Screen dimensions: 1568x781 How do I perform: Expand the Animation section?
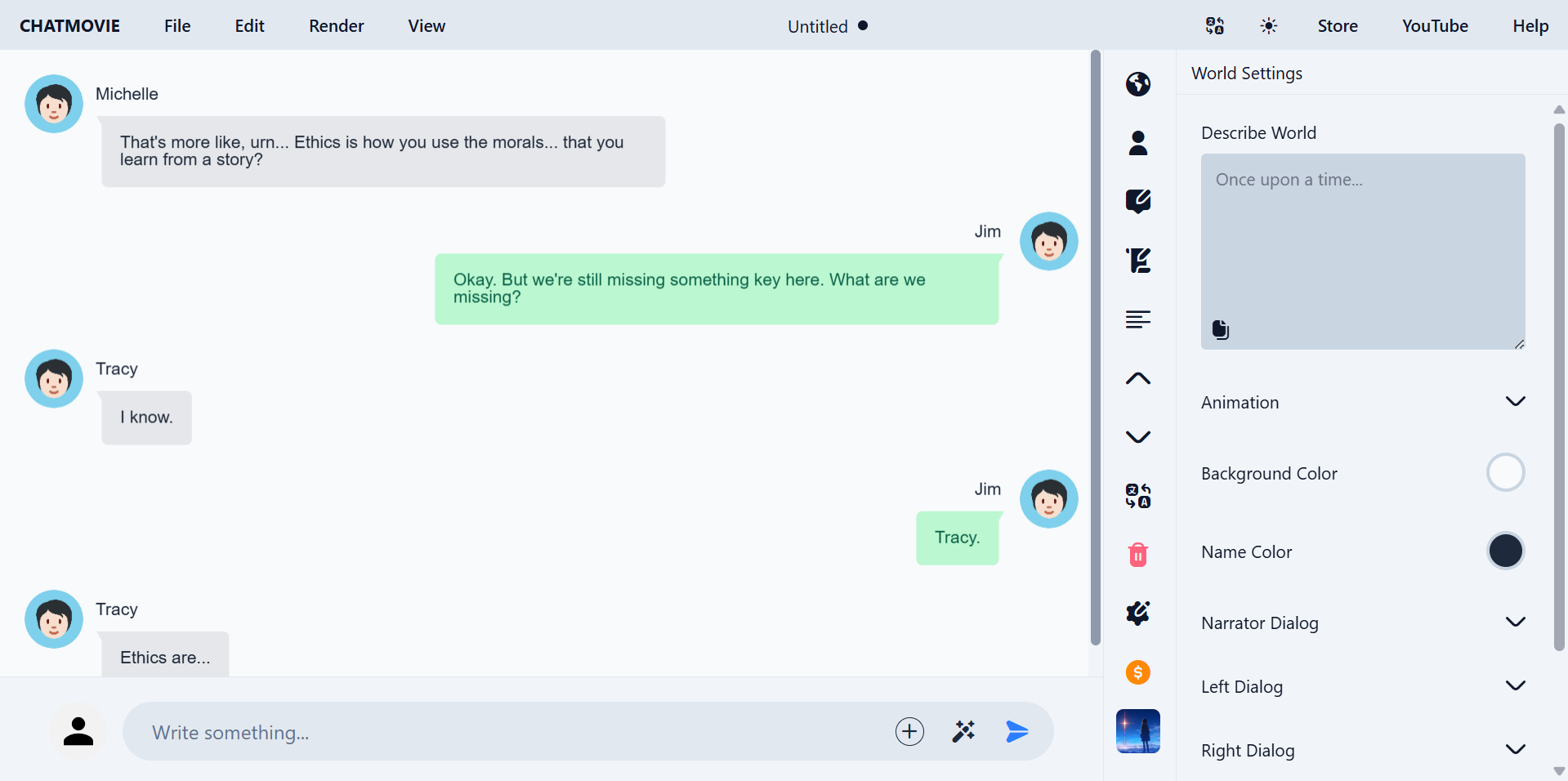[x=1515, y=402]
